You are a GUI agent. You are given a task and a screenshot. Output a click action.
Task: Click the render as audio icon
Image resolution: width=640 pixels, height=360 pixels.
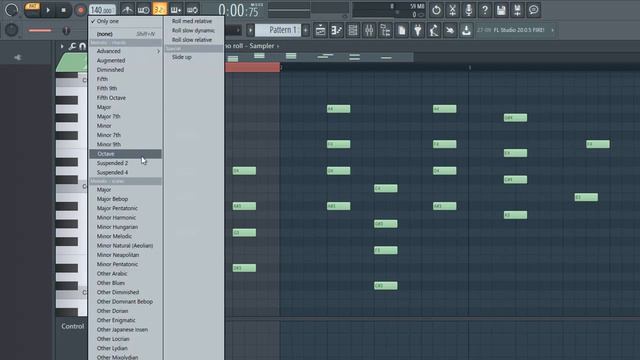(517, 10)
